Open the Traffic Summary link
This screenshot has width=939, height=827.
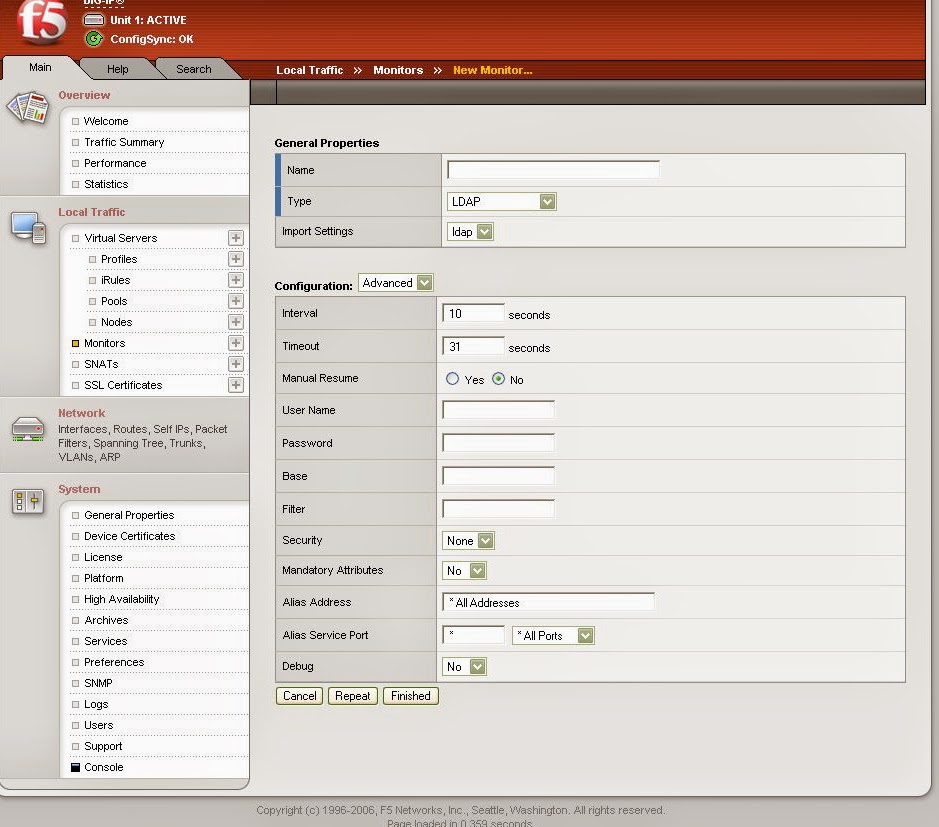[x=124, y=142]
